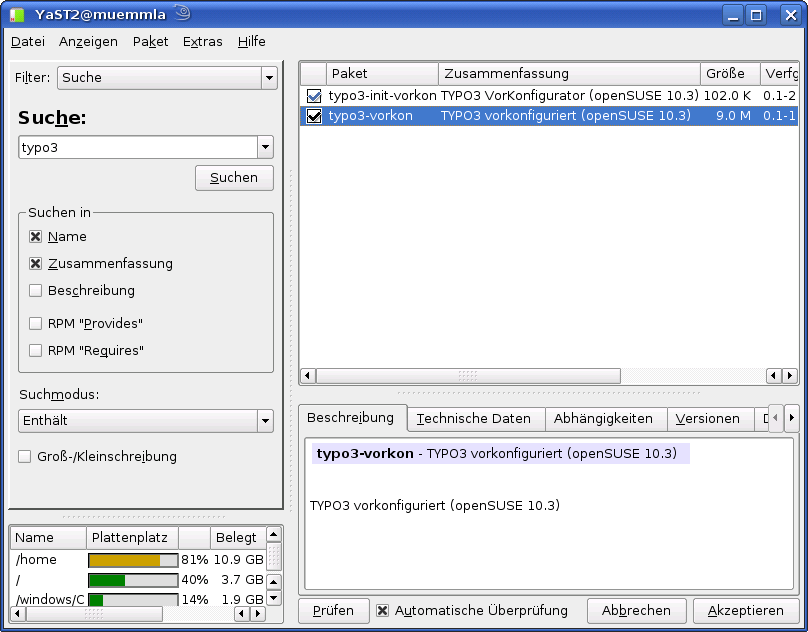Click package list horizontal scrollbar thumb
Image resolution: width=808 pixels, height=632 pixels.
pyautogui.click(x=468, y=375)
